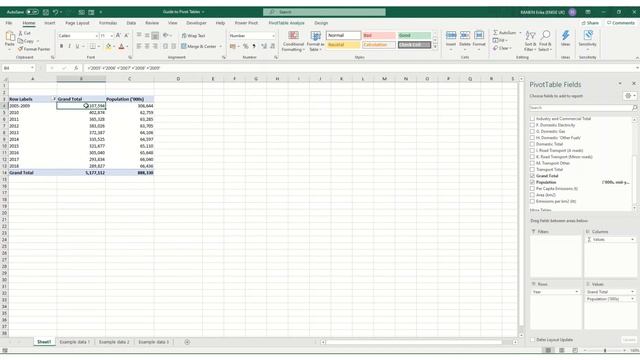Open the Design ribbon tab
Viewport: 640px width, 360px height.
point(321,23)
